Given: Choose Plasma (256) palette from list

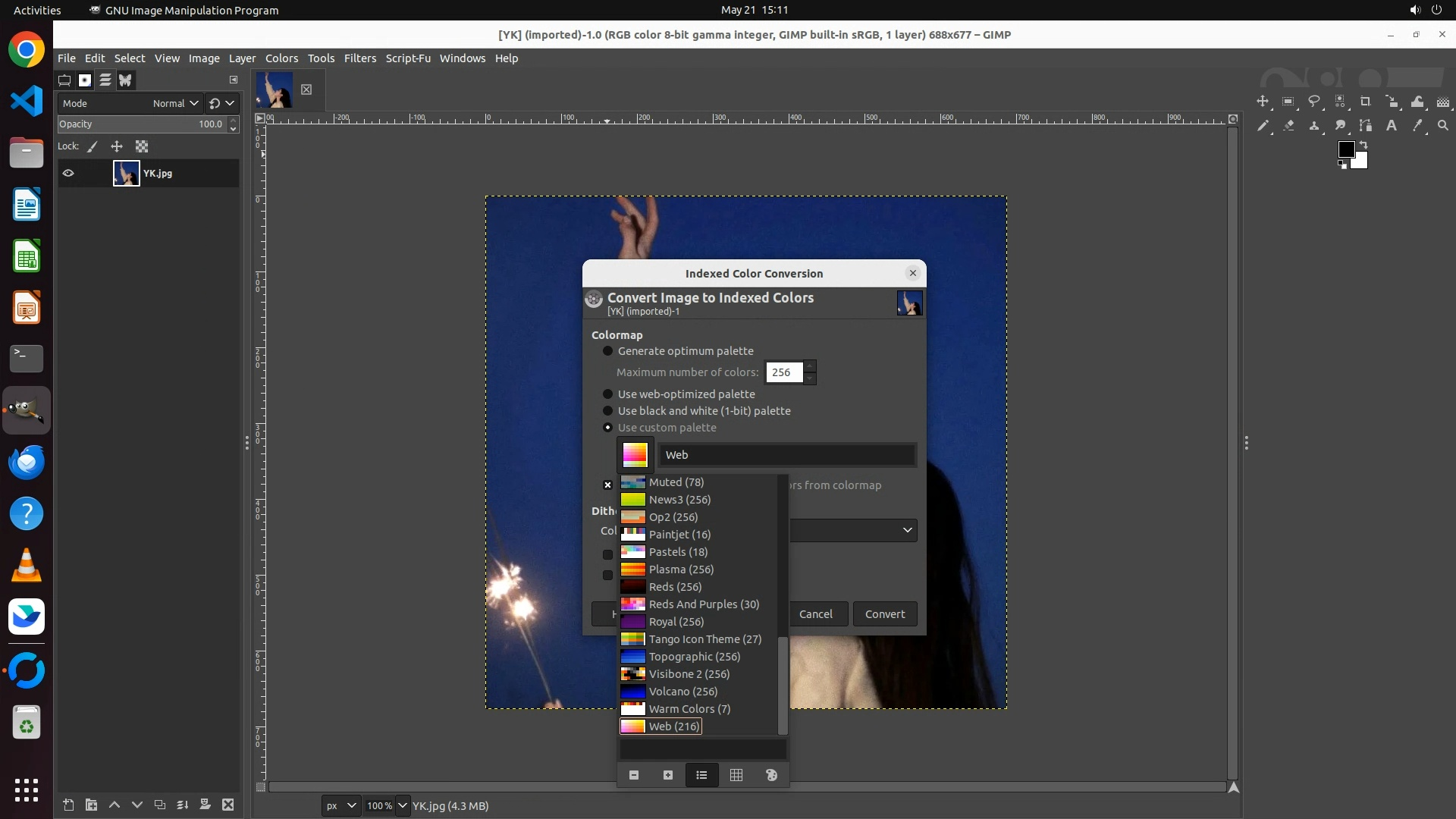Looking at the screenshot, I should [680, 570].
